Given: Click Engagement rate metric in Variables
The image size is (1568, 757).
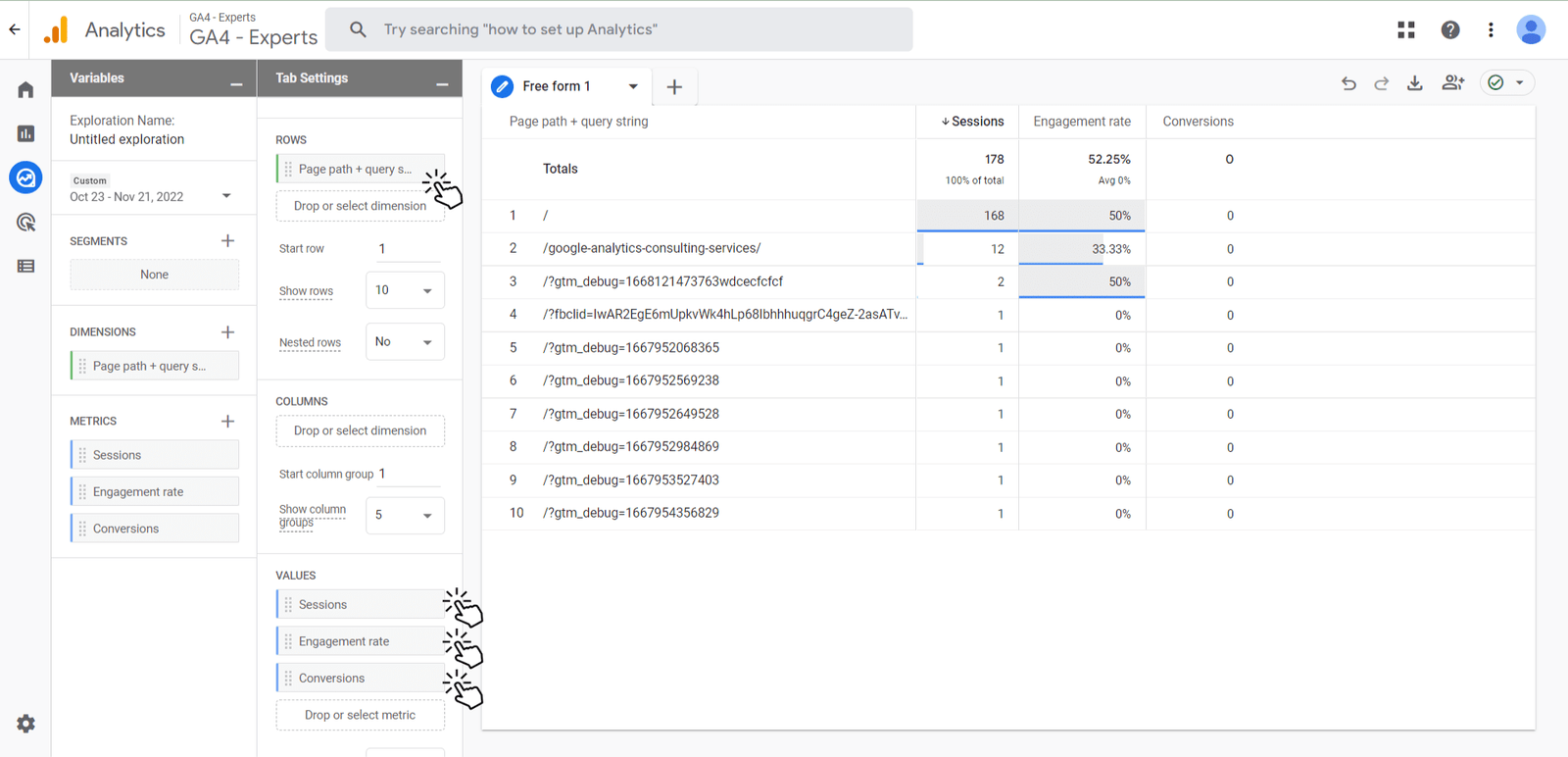Looking at the screenshot, I should pyautogui.click(x=155, y=491).
